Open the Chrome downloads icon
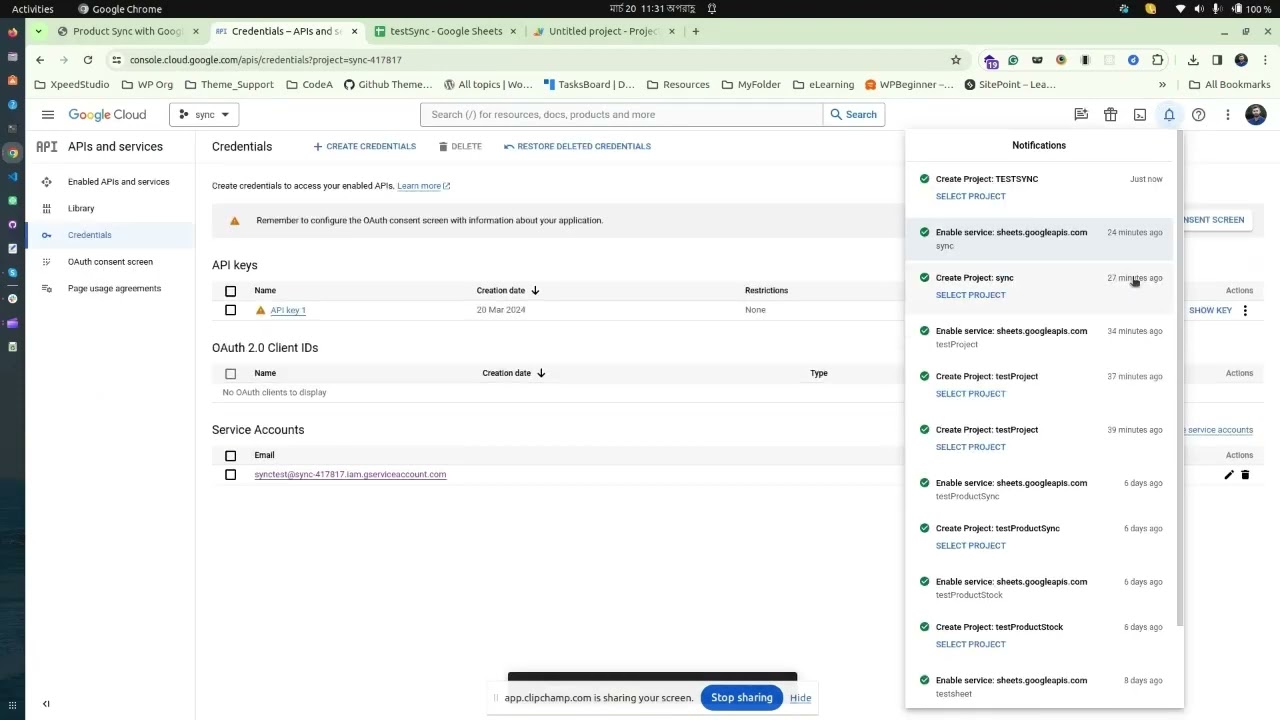The width and height of the screenshot is (1280, 720). point(1194,60)
